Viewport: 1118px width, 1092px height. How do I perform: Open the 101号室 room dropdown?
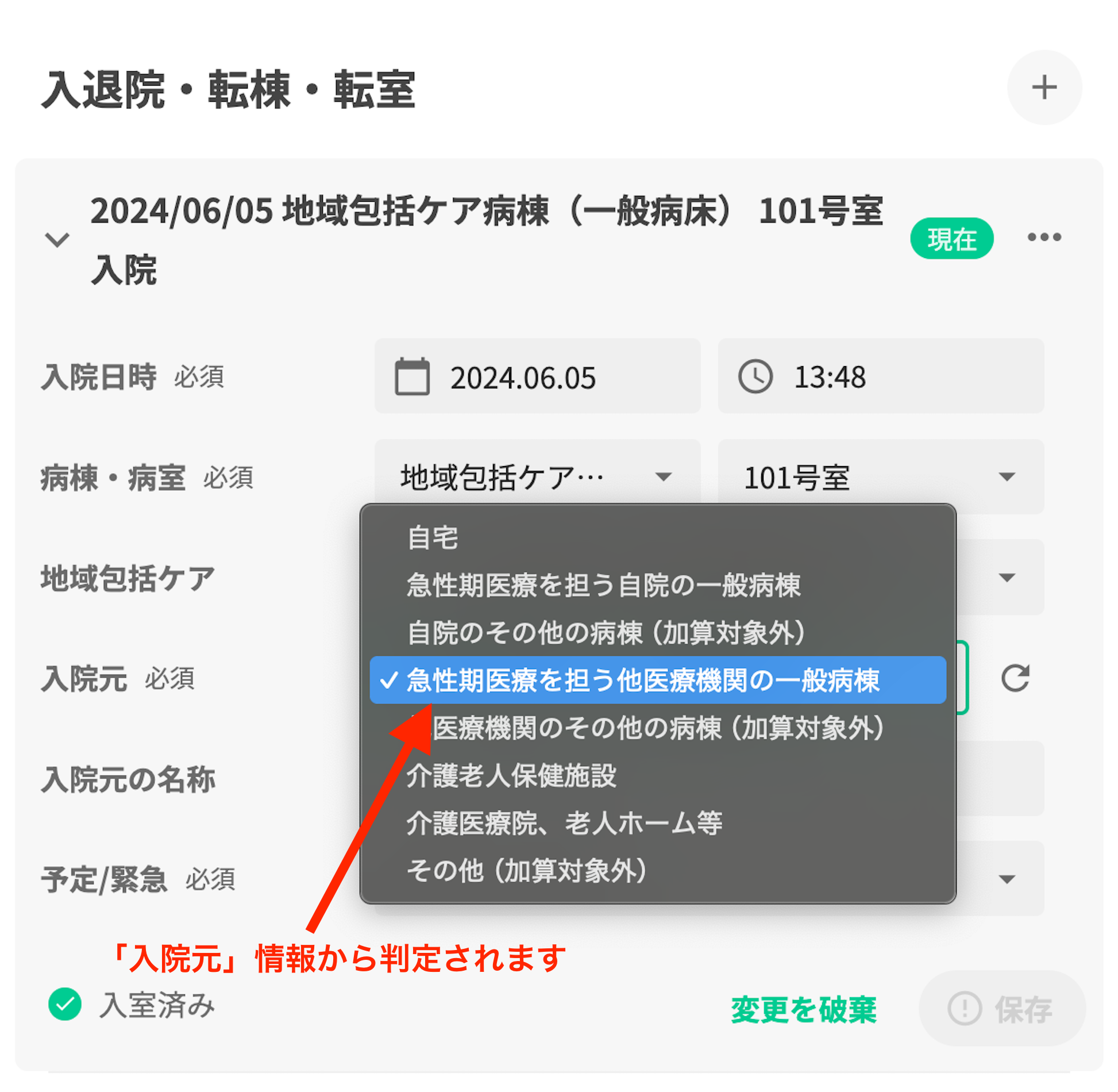[881, 477]
